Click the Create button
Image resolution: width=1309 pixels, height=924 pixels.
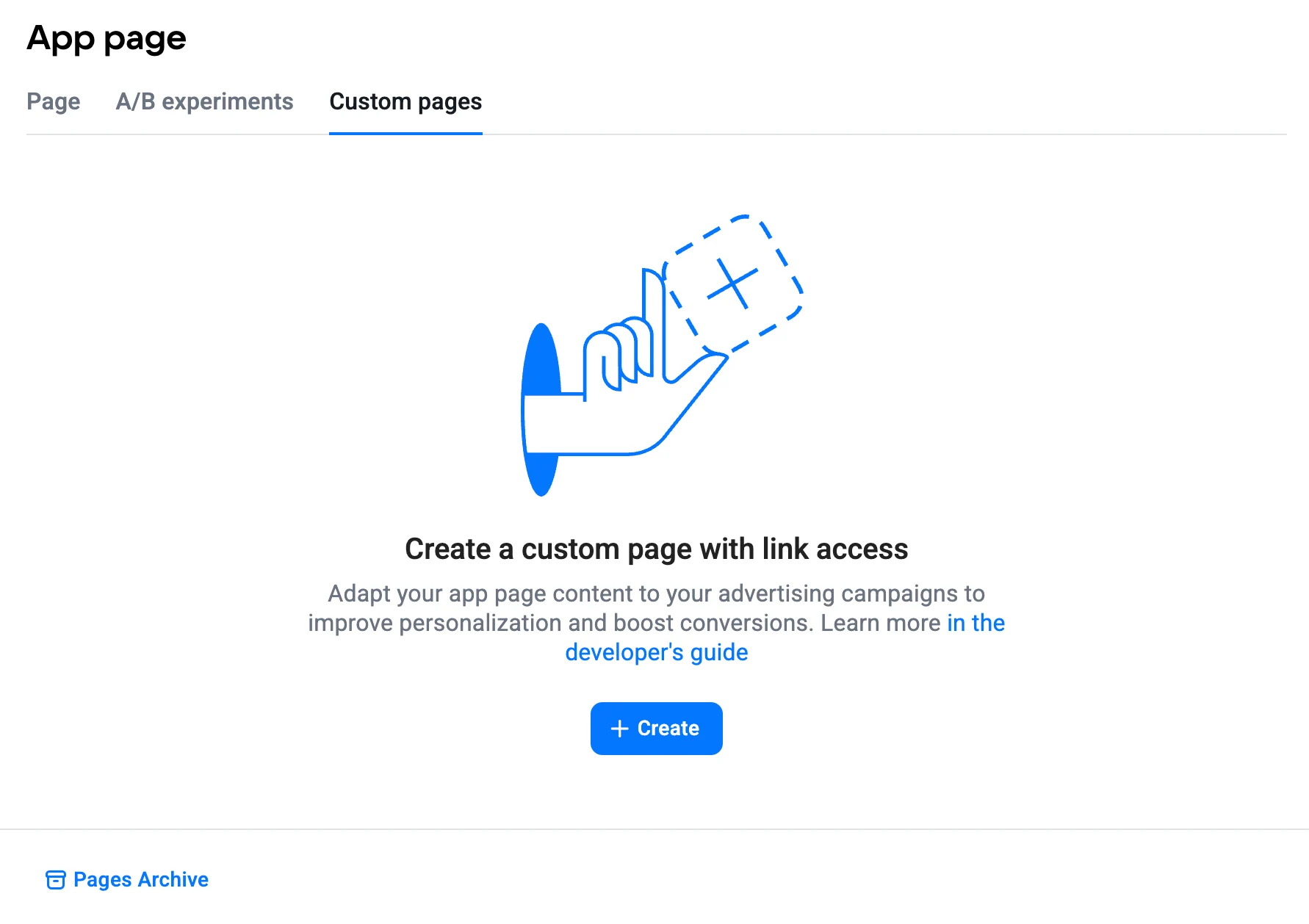point(656,728)
